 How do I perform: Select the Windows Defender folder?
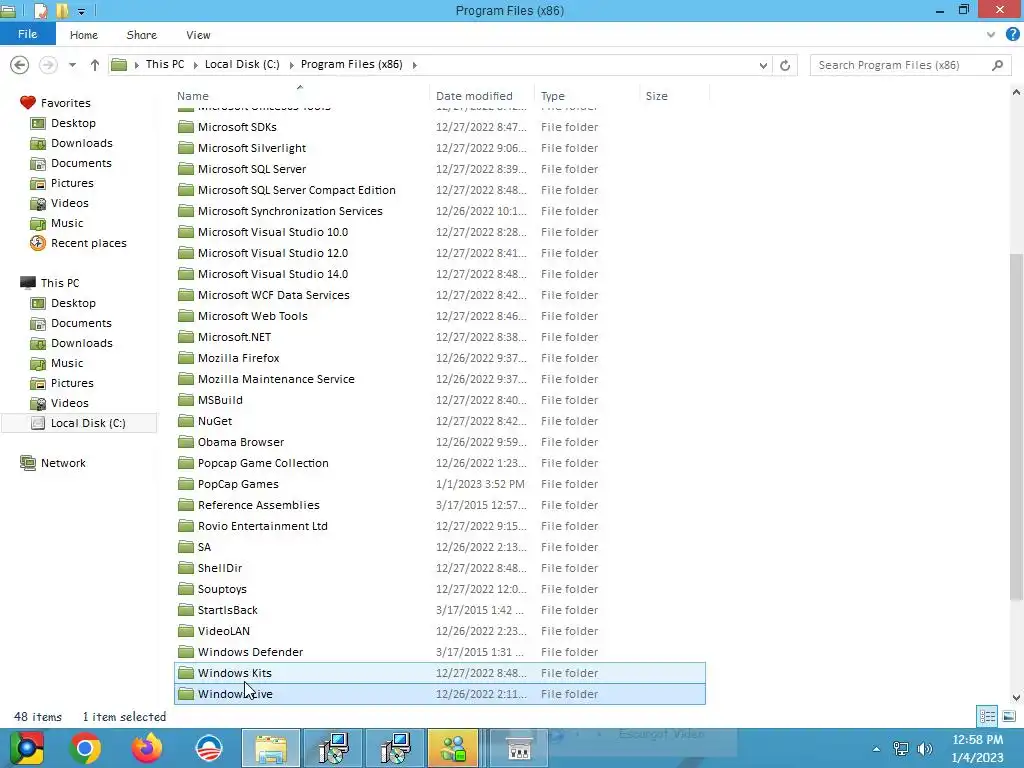(440, 652)
